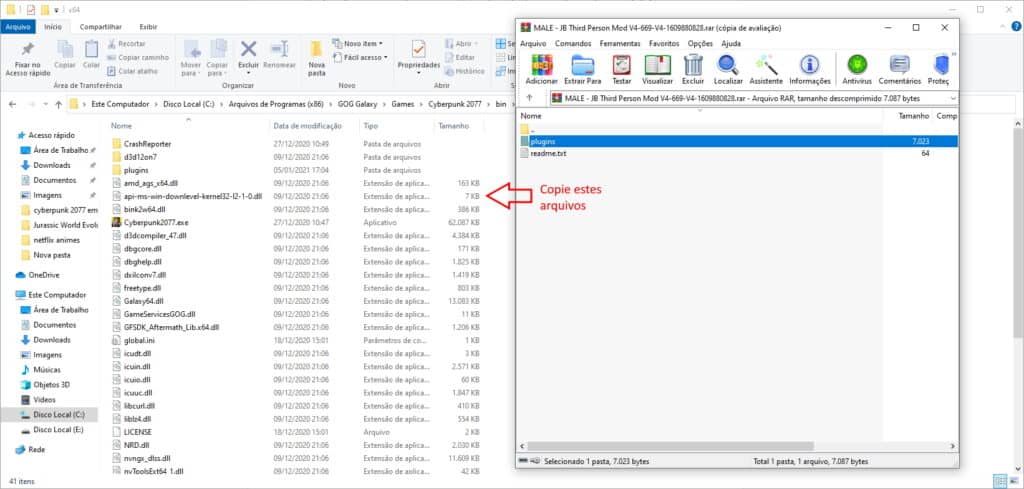
Task: Click the Antivírus icon in WinRAR
Action: pyautogui.click(x=857, y=65)
